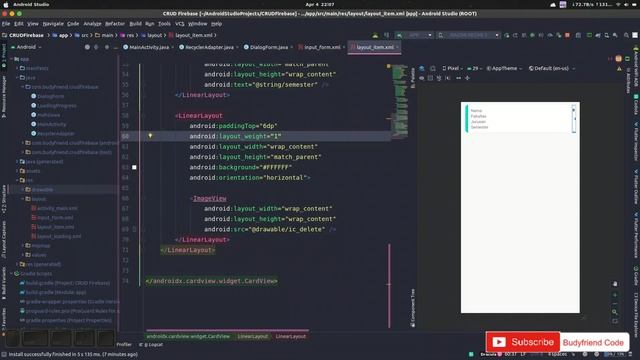640x360 pixels.
Task: Click YouTube Subscribe button overlay
Action: coord(523,342)
